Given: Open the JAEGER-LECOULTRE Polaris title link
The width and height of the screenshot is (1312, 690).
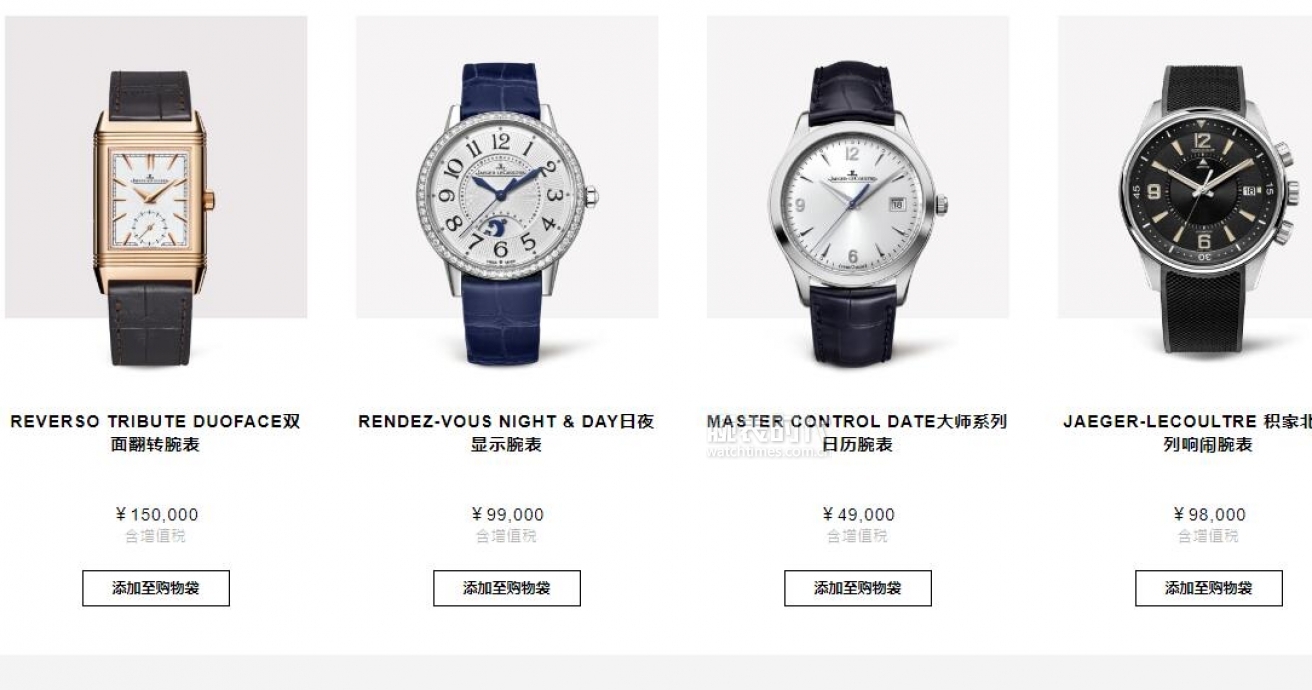Looking at the screenshot, I should pyautogui.click(x=1188, y=433).
